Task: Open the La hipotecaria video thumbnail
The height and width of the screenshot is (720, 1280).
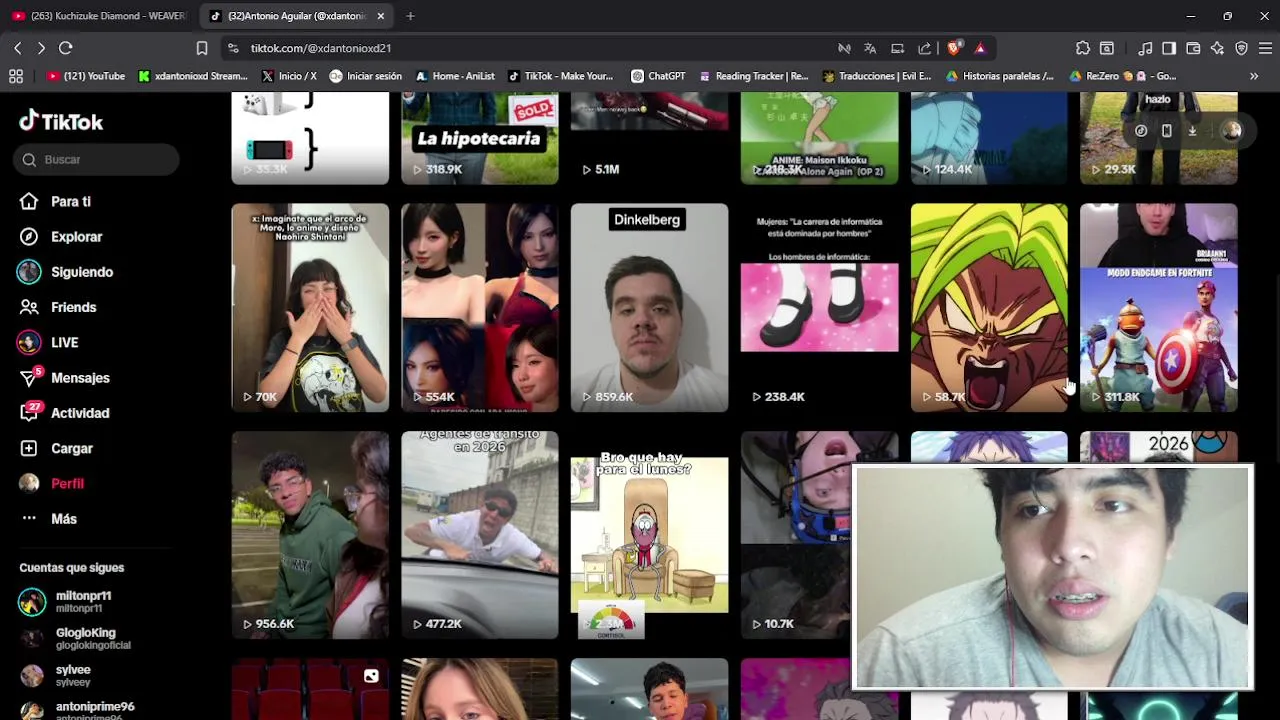Action: pos(480,138)
